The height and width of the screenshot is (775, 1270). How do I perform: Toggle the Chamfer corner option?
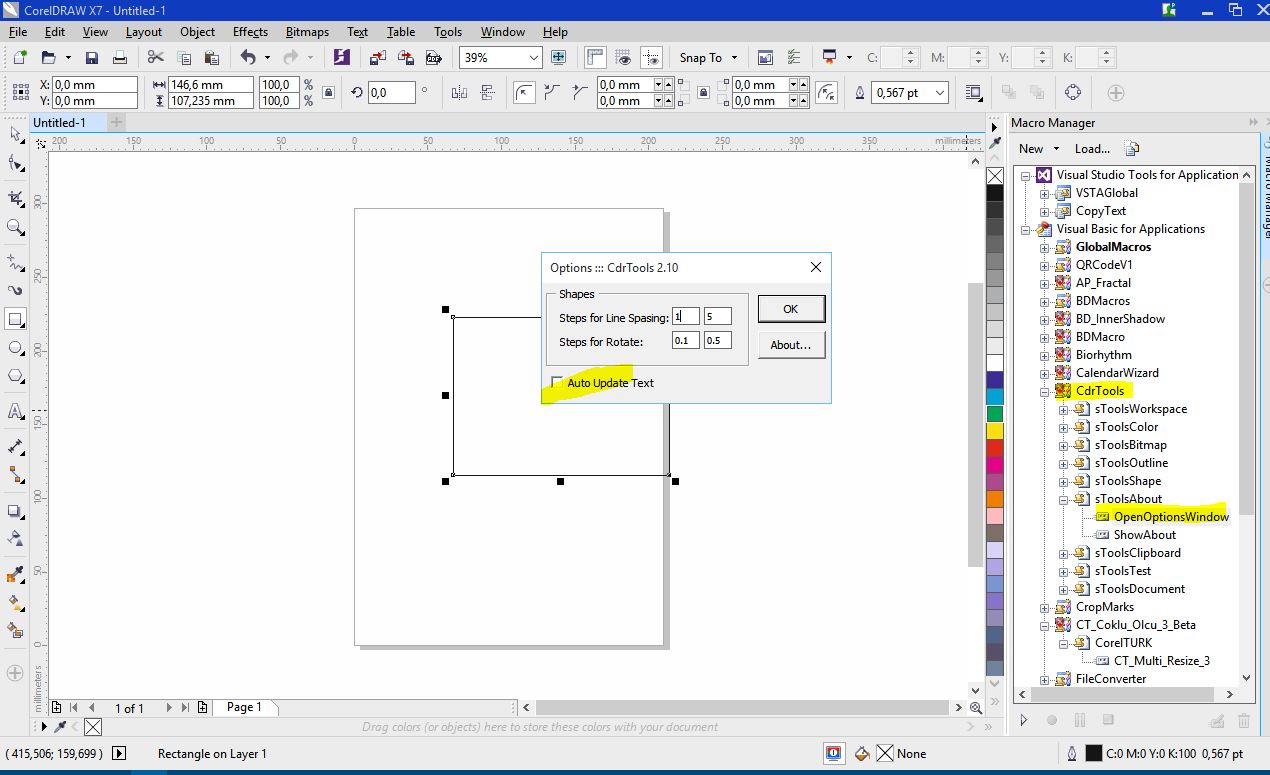(580, 93)
